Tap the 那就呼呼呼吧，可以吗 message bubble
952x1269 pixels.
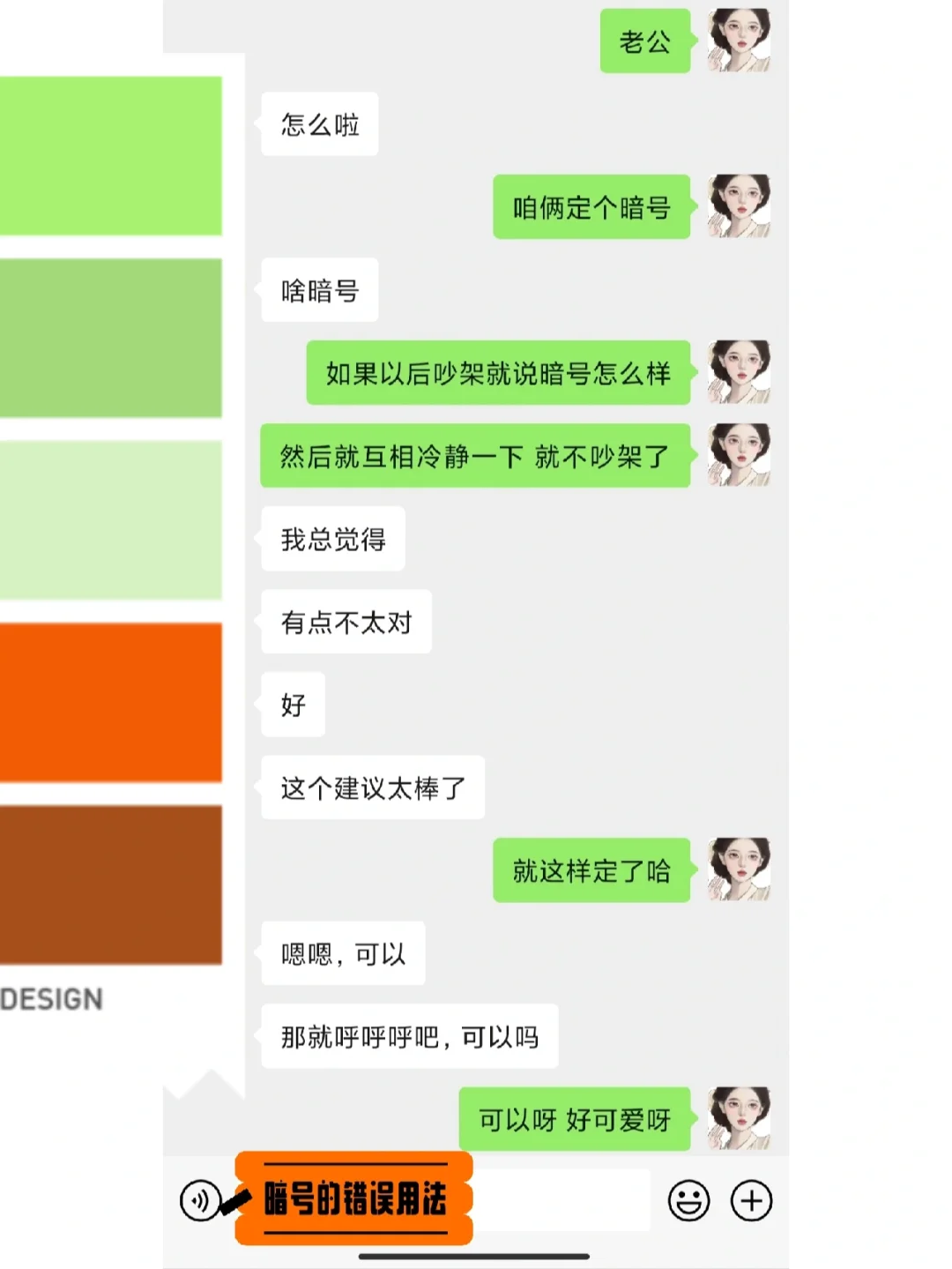(x=410, y=1036)
